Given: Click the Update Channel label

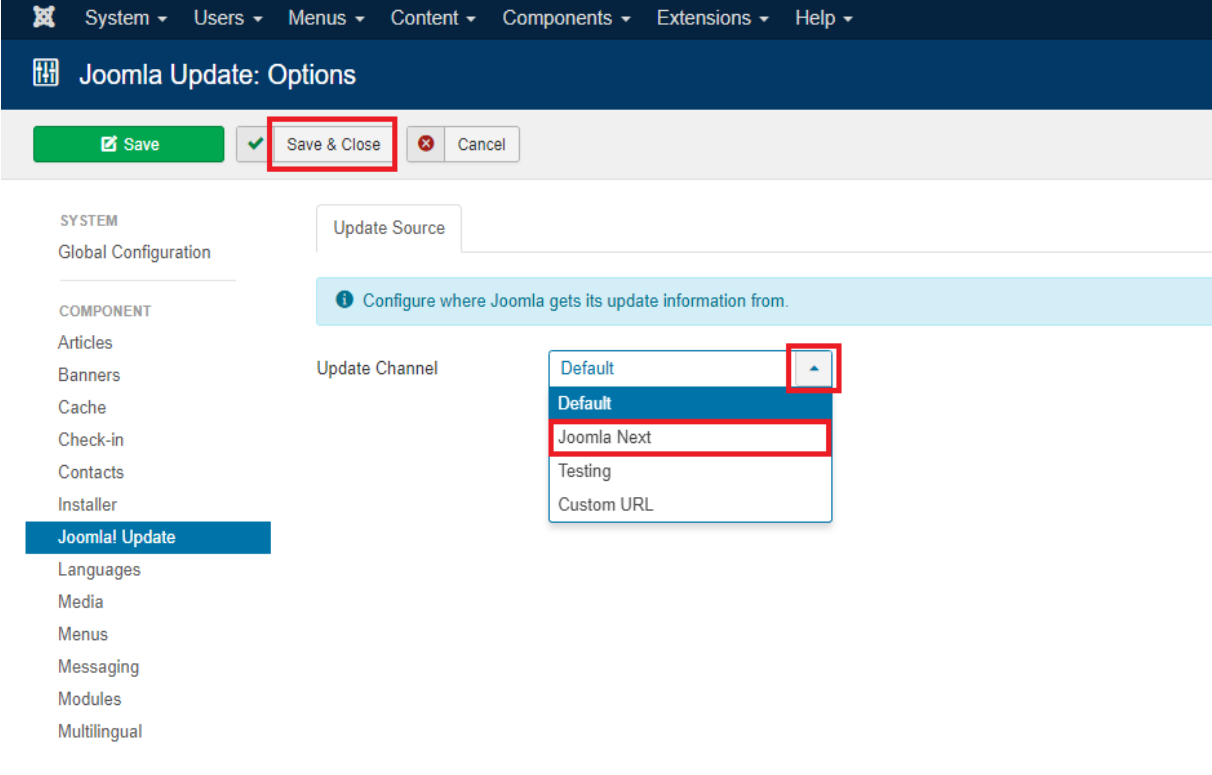Looking at the screenshot, I should [377, 368].
